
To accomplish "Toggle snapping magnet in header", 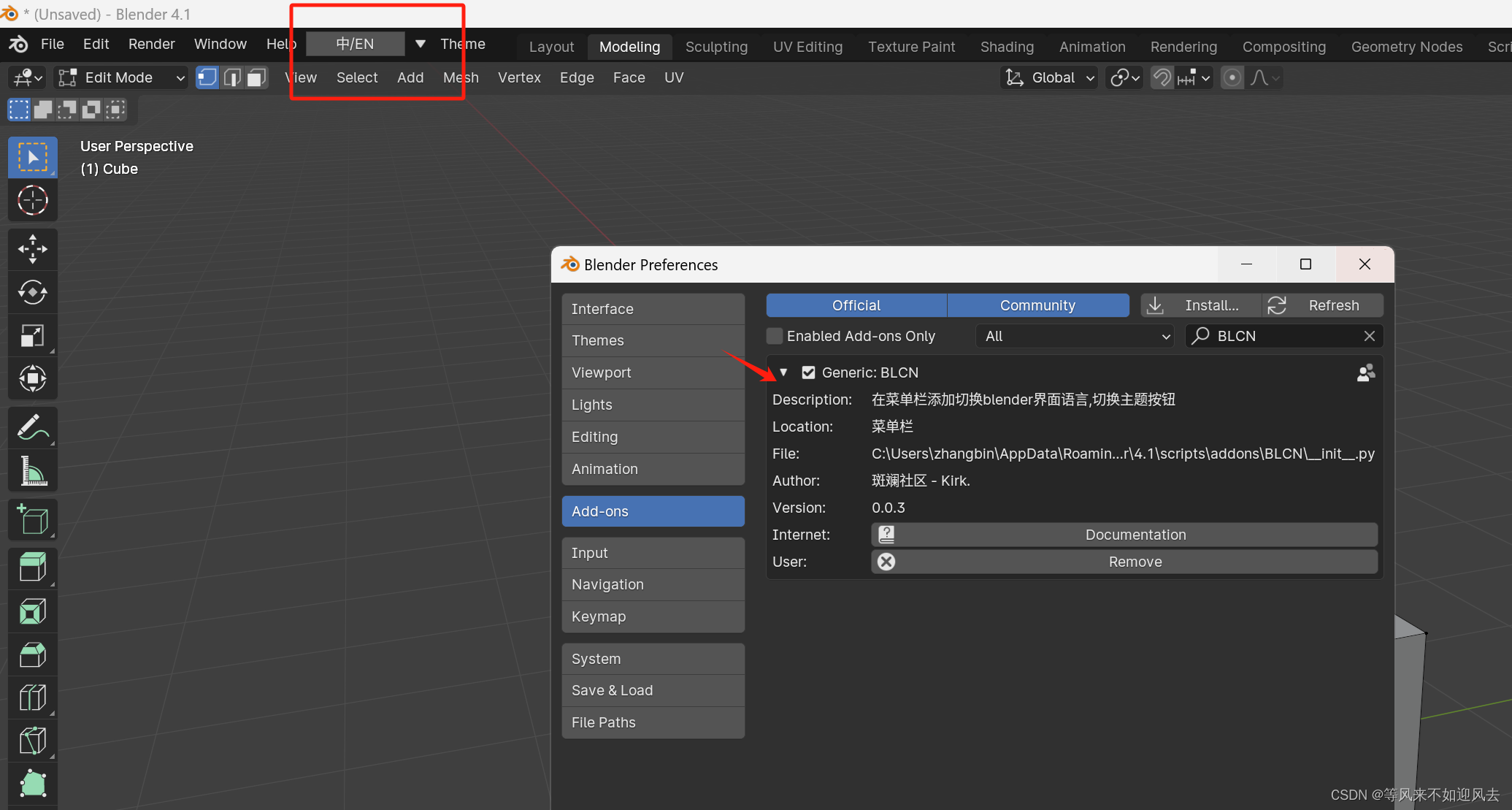I will (x=1162, y=77).
